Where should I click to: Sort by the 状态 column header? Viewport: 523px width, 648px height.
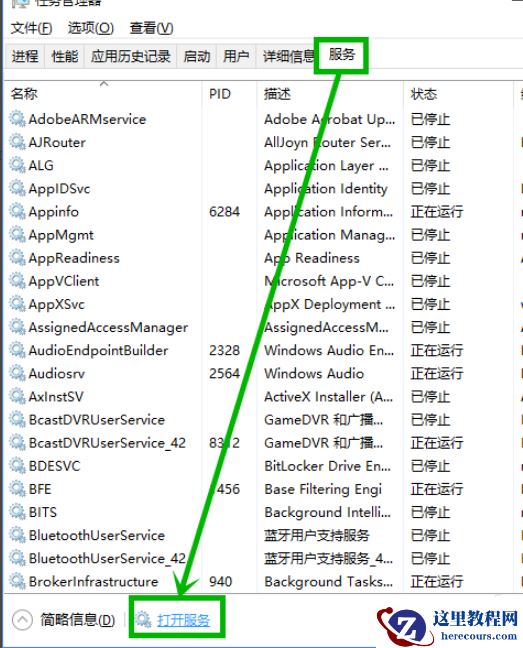click(x=423, y=94)
